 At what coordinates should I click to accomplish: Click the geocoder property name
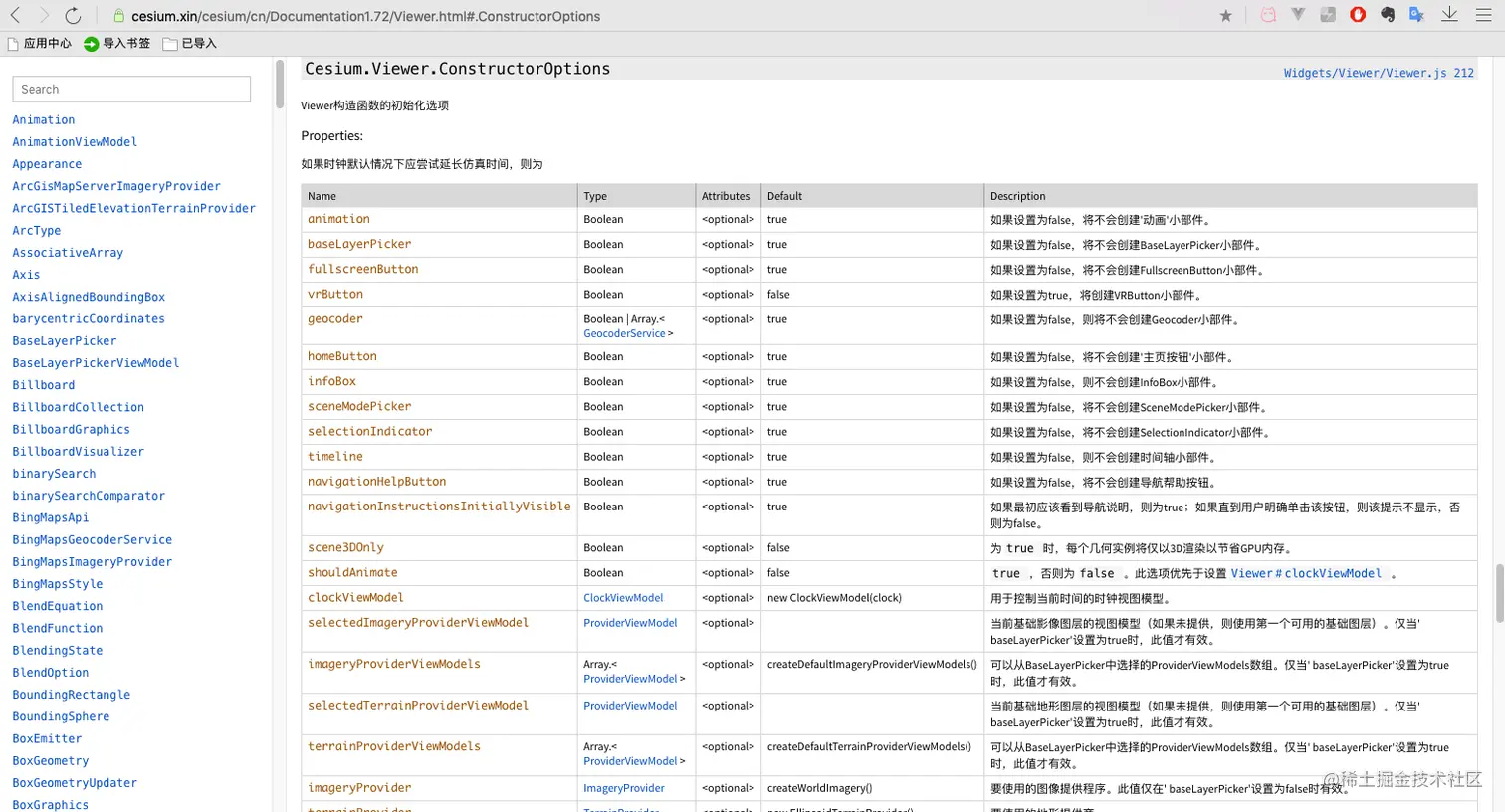click(x=335, y=318)
